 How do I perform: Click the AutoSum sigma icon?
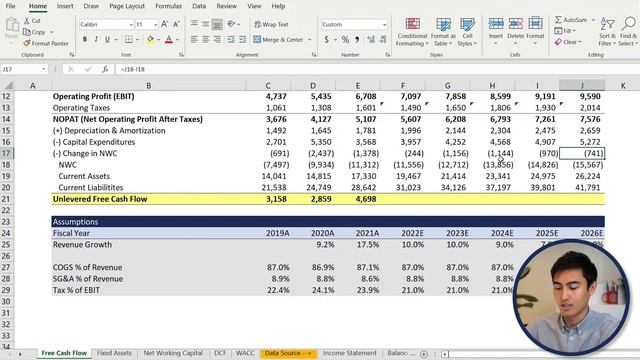(x=558, y=20)
